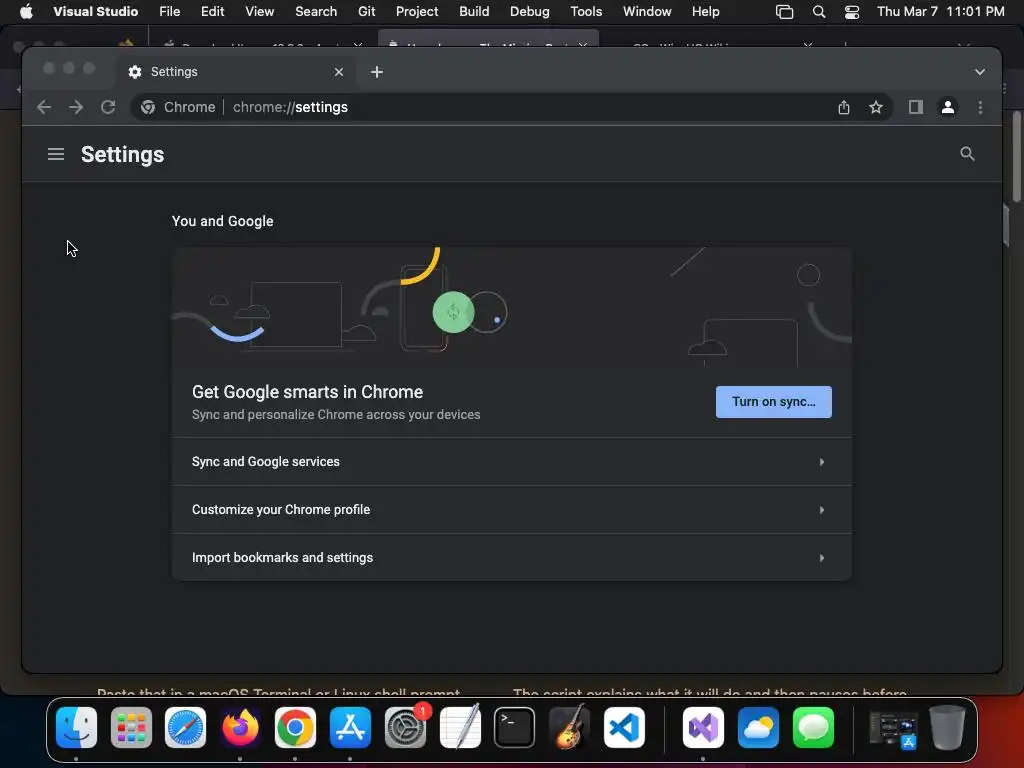Click the Stage Manager menu bar icon
1024x768 pixels.
(784, 11)
